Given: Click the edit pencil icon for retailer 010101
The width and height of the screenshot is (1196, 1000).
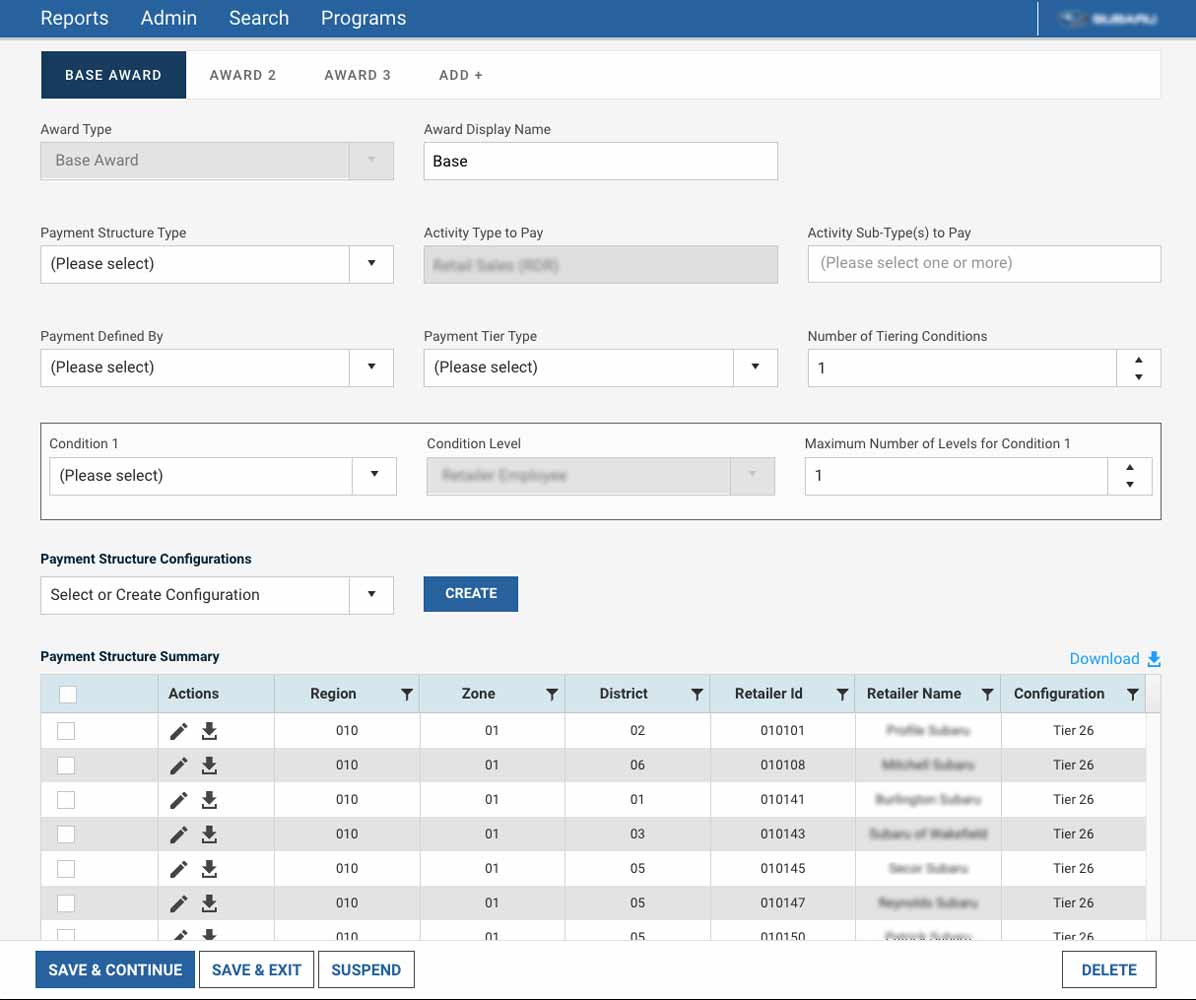Looking at the screenshot, I should click(179, 731).
